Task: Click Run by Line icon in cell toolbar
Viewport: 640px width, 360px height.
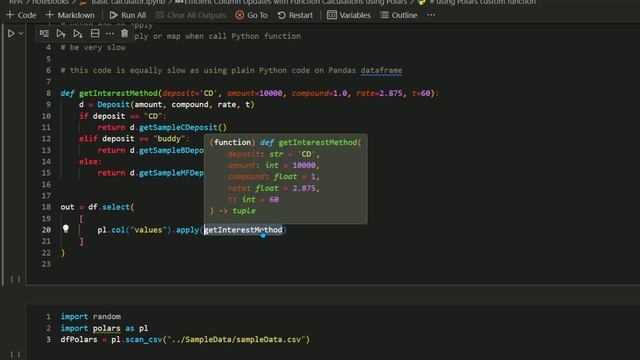Action: (44, 33)
